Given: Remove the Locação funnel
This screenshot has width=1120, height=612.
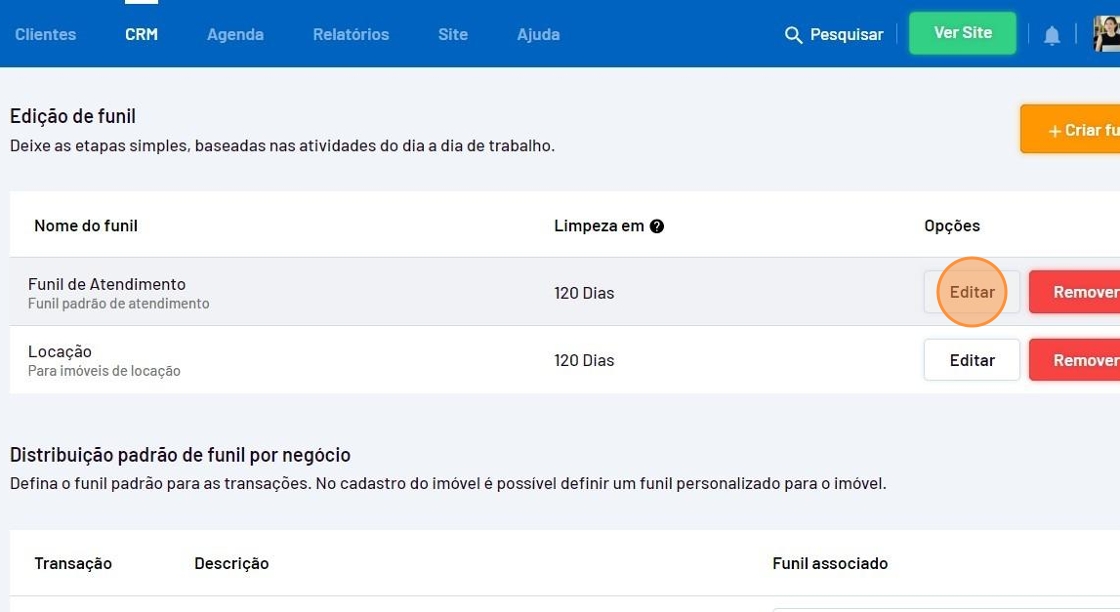Looking at the screenshot, I should tap(1078, 360).
